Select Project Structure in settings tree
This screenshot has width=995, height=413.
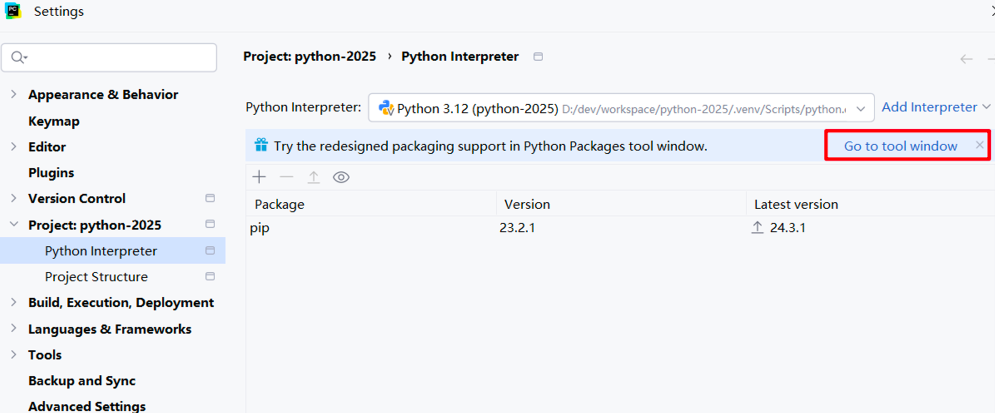96,277
